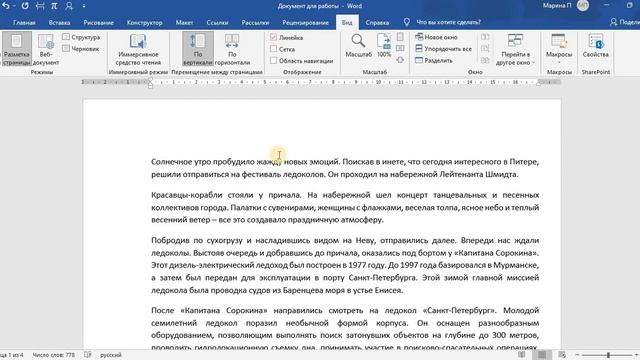Image resolution: width=640 pixels, height=360 pixels.
Task: Undo the last action in Quick Access
Action: point(5,6)
